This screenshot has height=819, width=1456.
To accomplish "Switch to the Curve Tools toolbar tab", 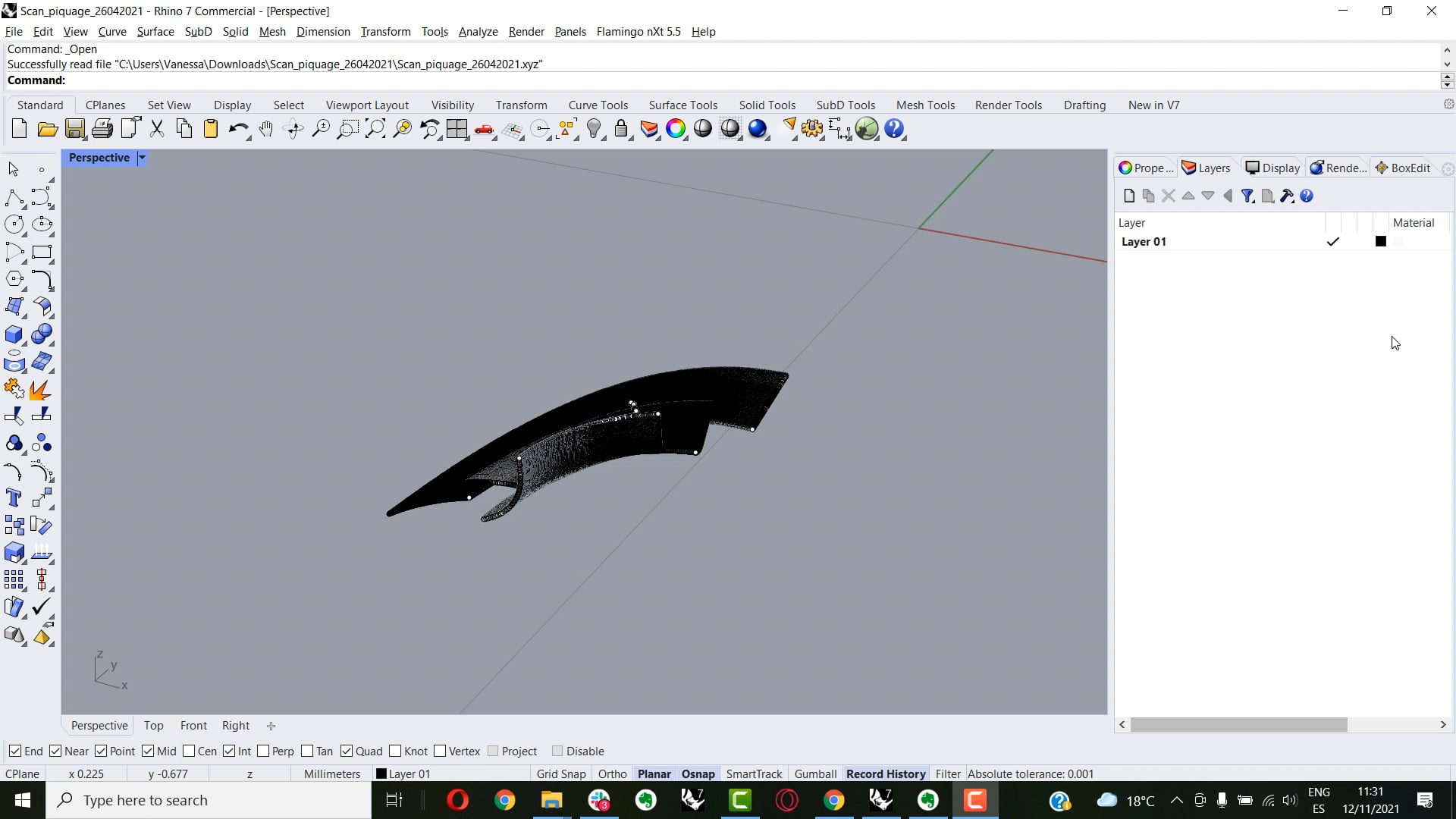I will tap(598, 105).
